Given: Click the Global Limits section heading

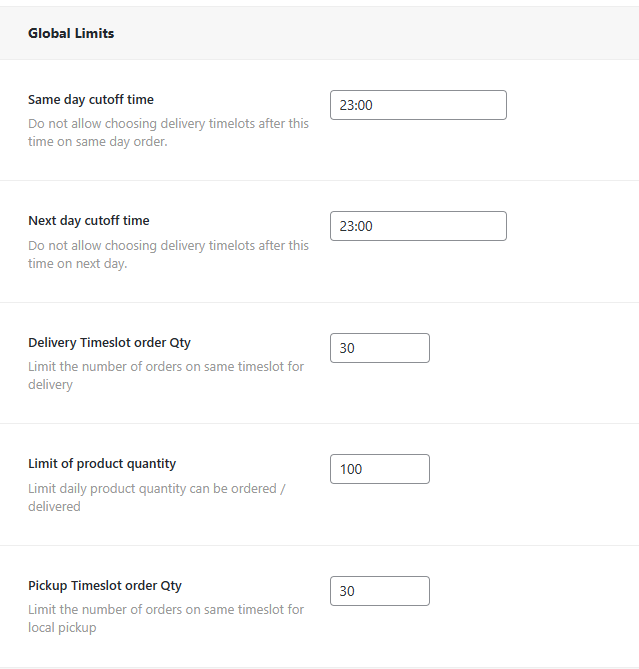Looking at the screenshot, I should 71,33.
